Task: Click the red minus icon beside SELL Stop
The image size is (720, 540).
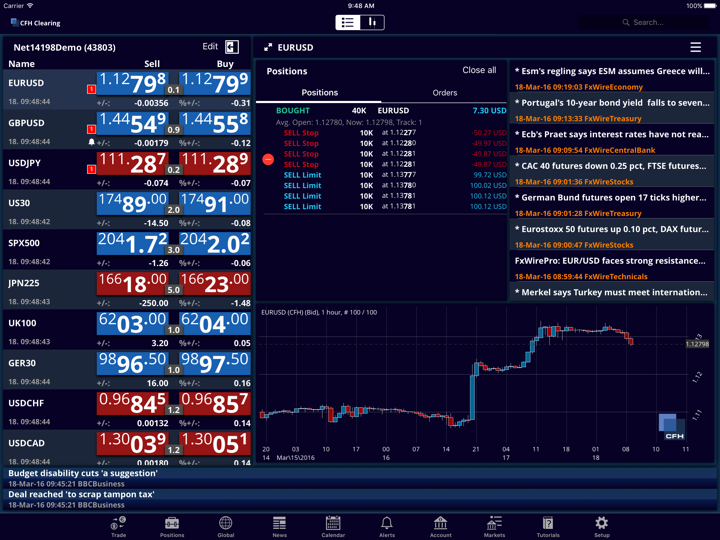Action: [268, 159]
